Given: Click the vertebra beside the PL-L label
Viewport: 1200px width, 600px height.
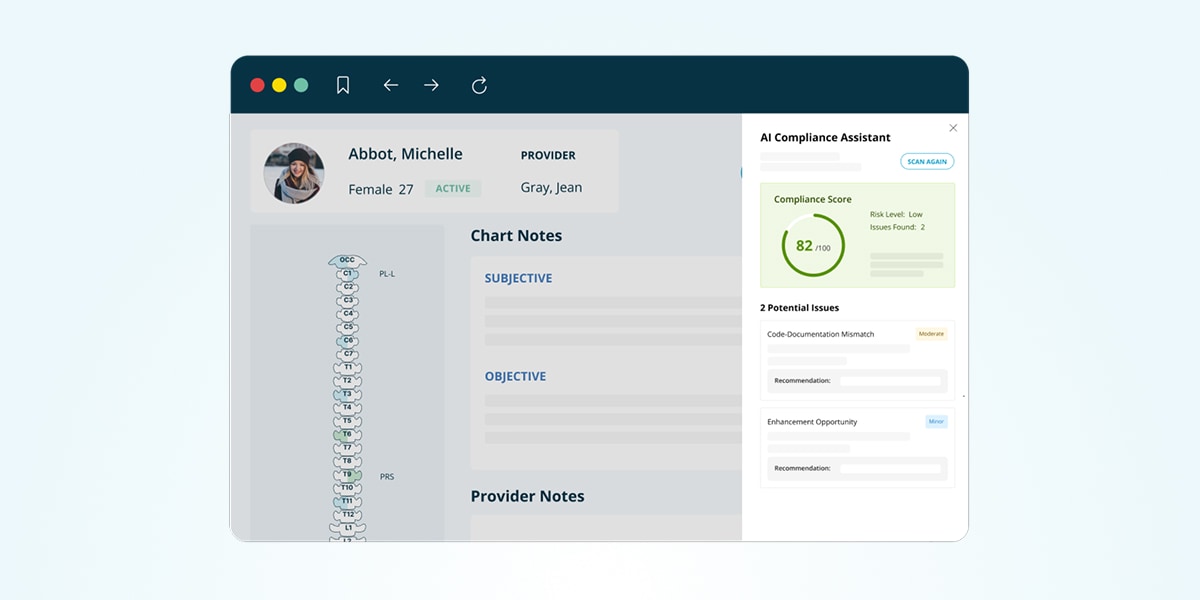Looking at the screenshot, I should [x=345, y=272].
